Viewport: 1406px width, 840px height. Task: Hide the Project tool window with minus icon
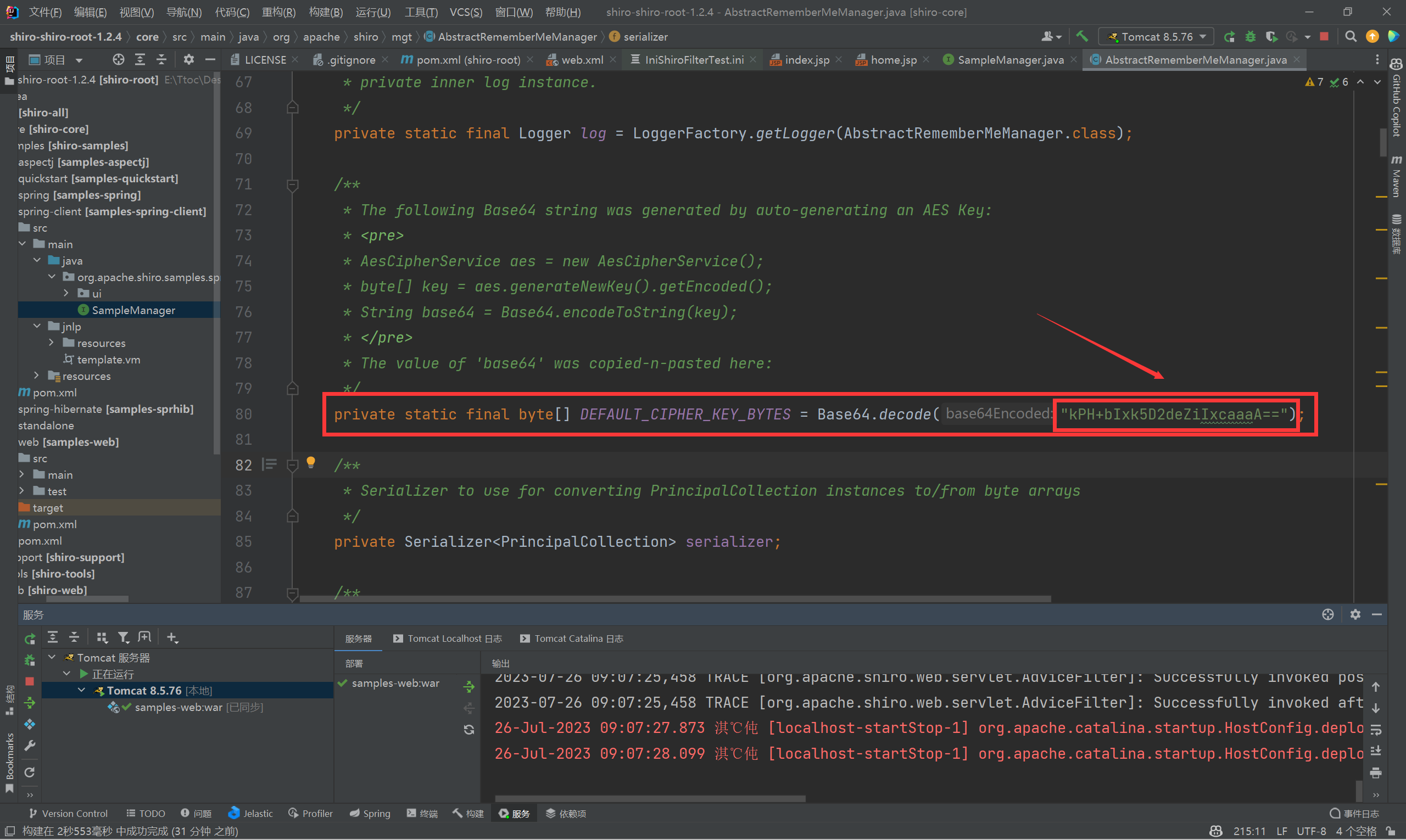point(210,59)
